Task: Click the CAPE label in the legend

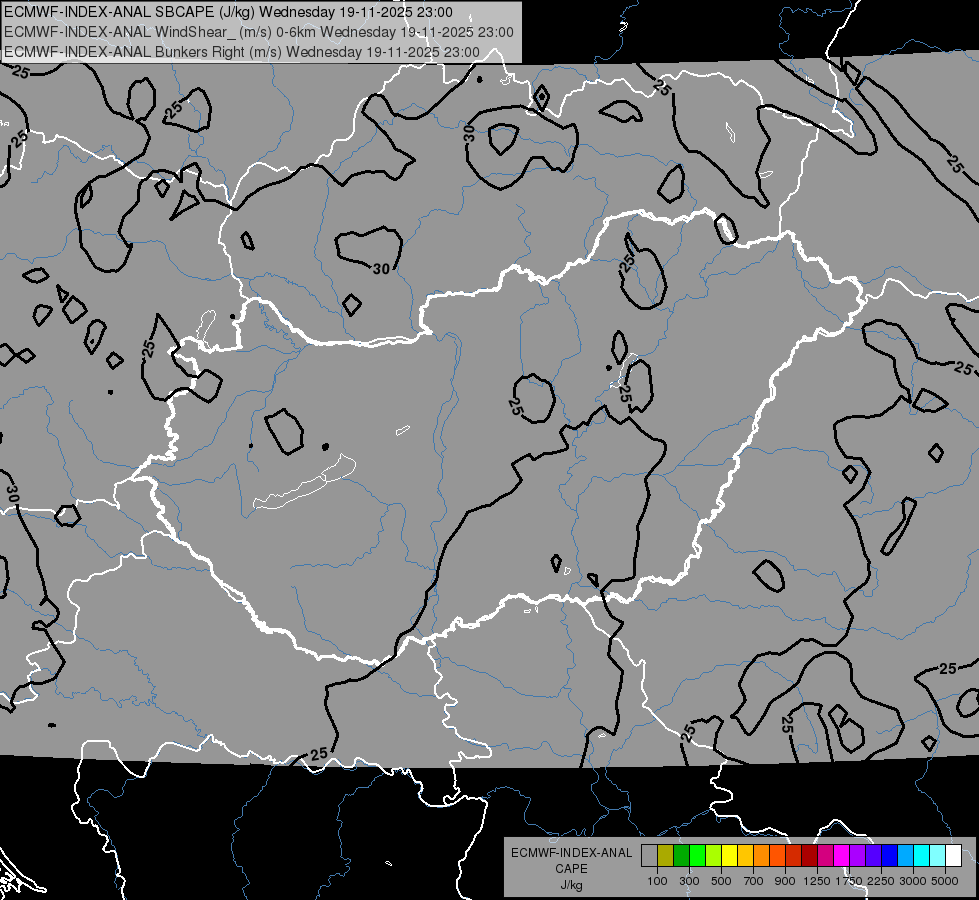Action: click(571, 869)
